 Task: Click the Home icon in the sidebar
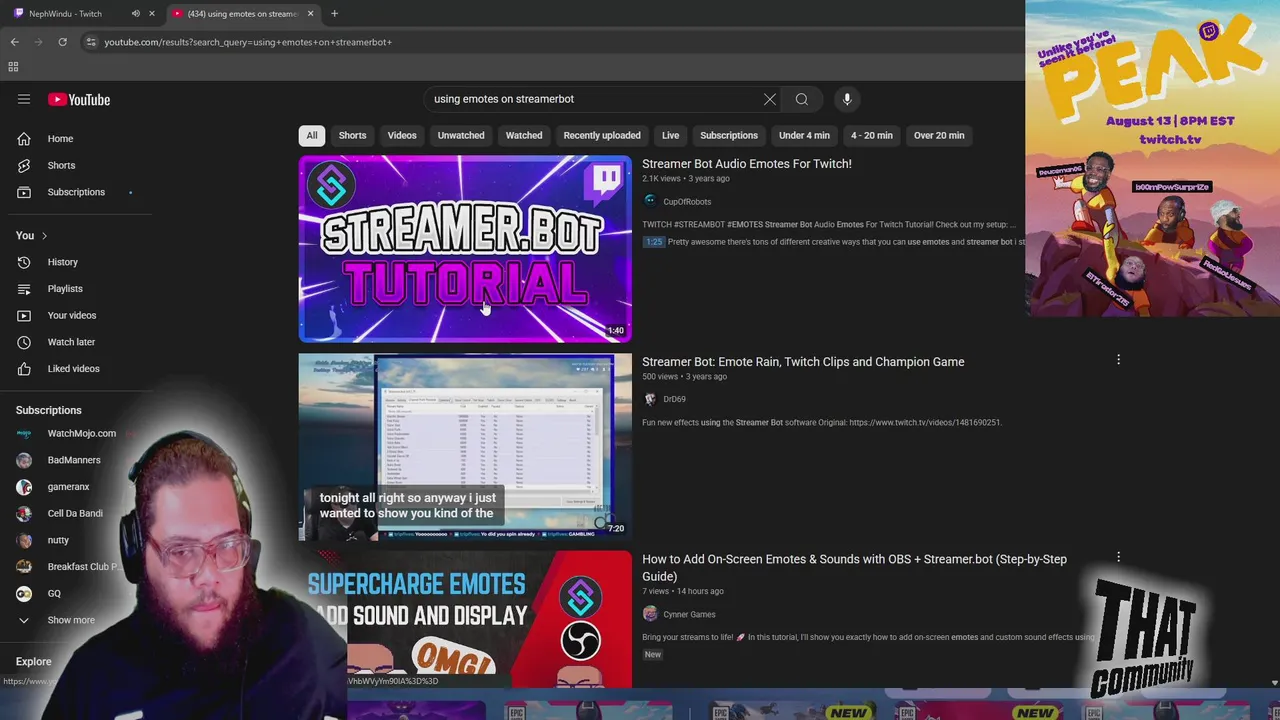click(24, 139)
